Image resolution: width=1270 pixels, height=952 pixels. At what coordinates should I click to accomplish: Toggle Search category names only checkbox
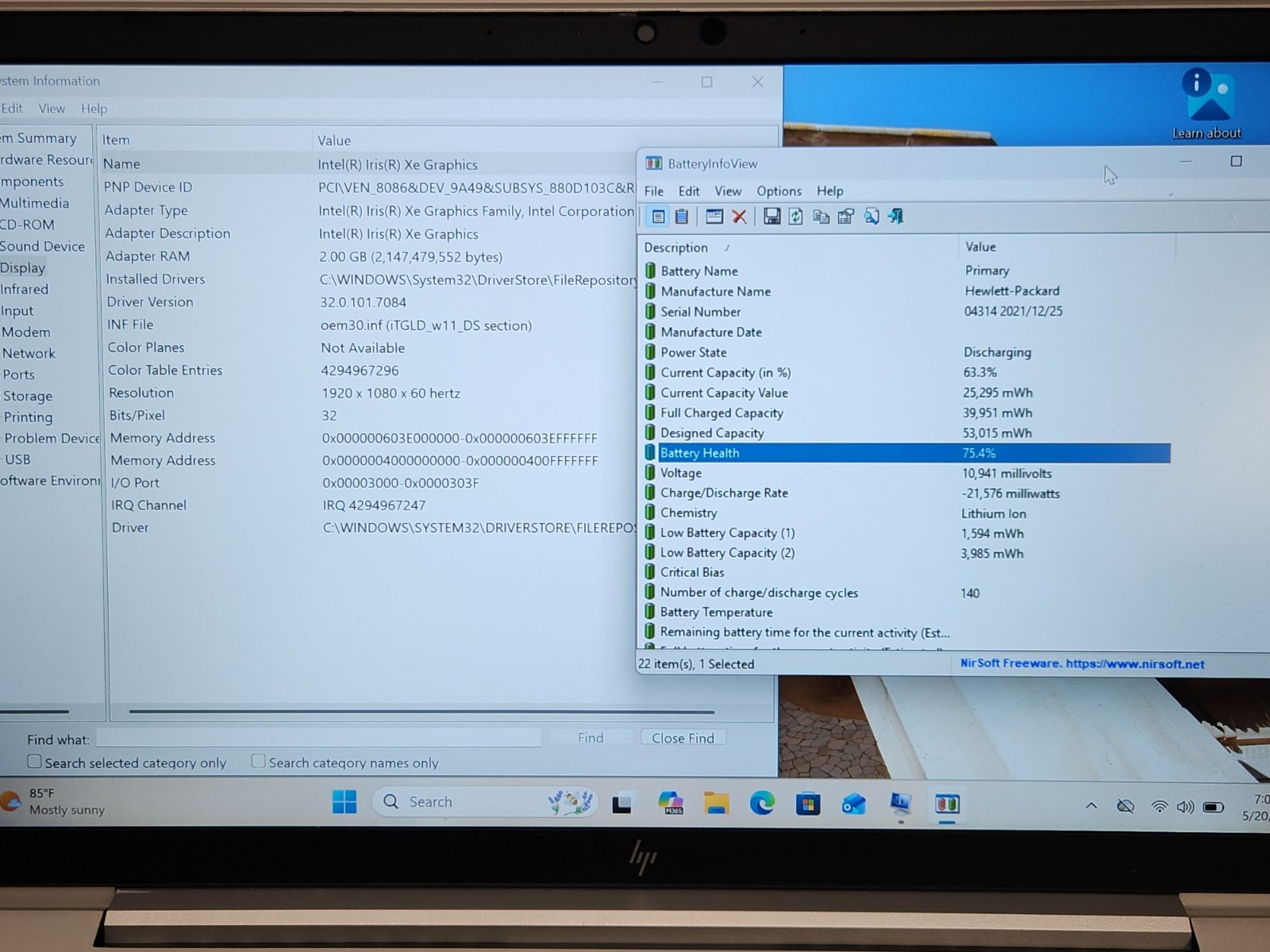pos(258,761)
